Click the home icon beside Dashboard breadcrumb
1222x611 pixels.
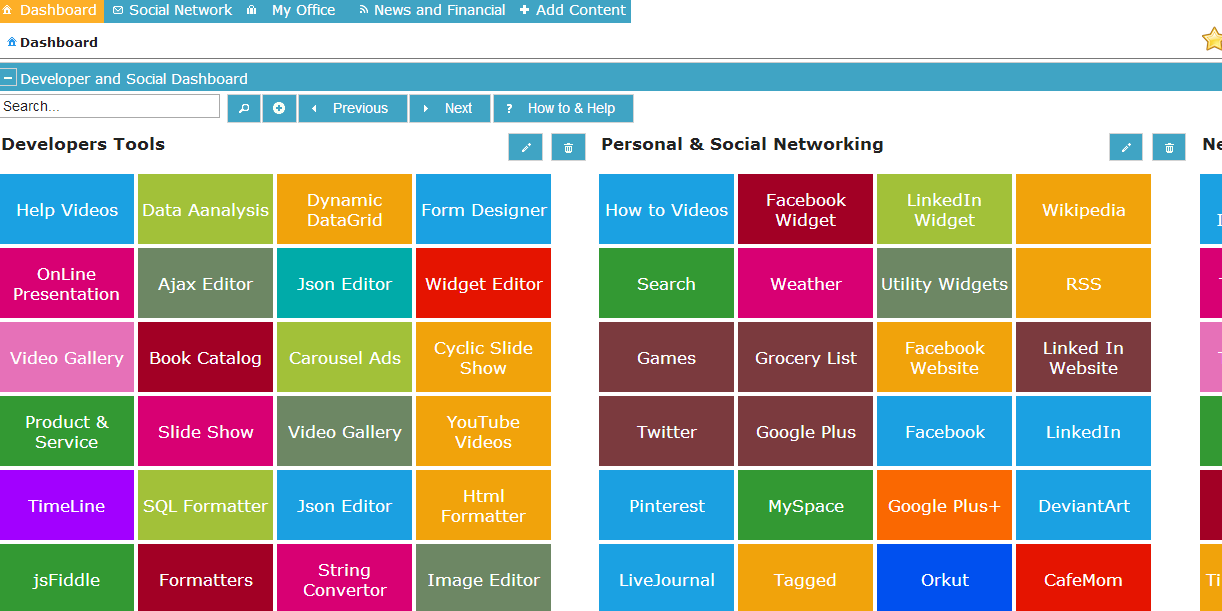point(11,42)
